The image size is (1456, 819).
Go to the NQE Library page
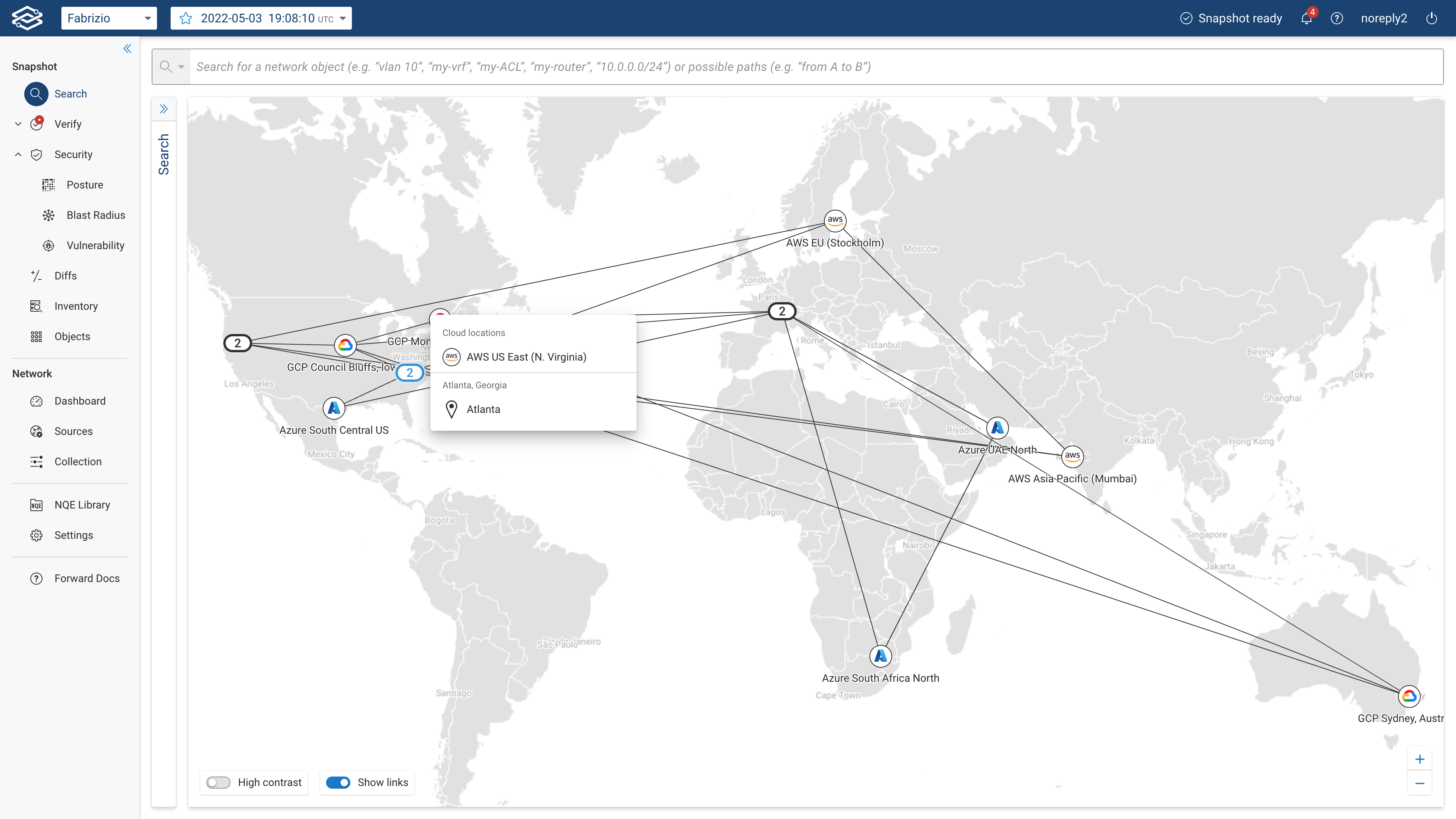pyautogui.click(x=82, y=505)
